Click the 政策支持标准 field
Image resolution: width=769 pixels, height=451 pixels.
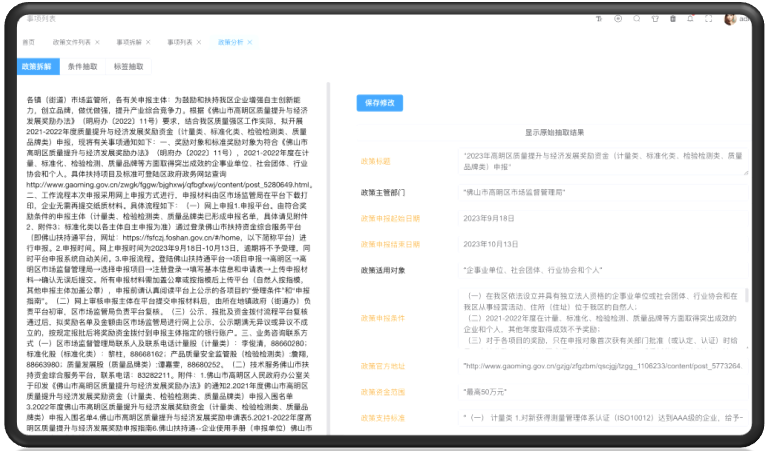[x=603, y=418]
